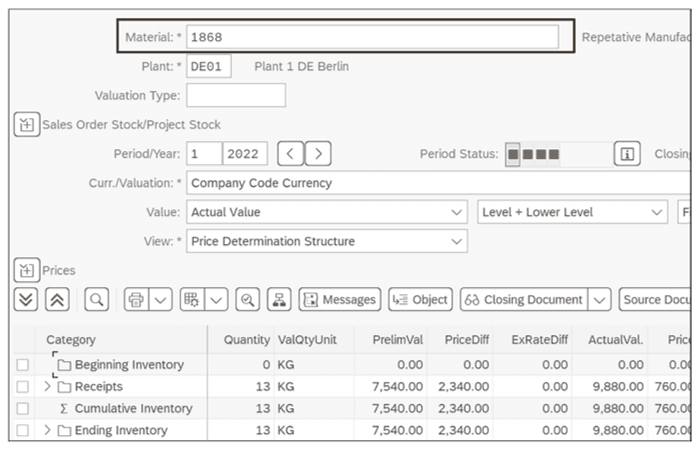This screenshot has height=449, width=700.
Task: Click the Plant field DE01
Action: coord(208,66)
